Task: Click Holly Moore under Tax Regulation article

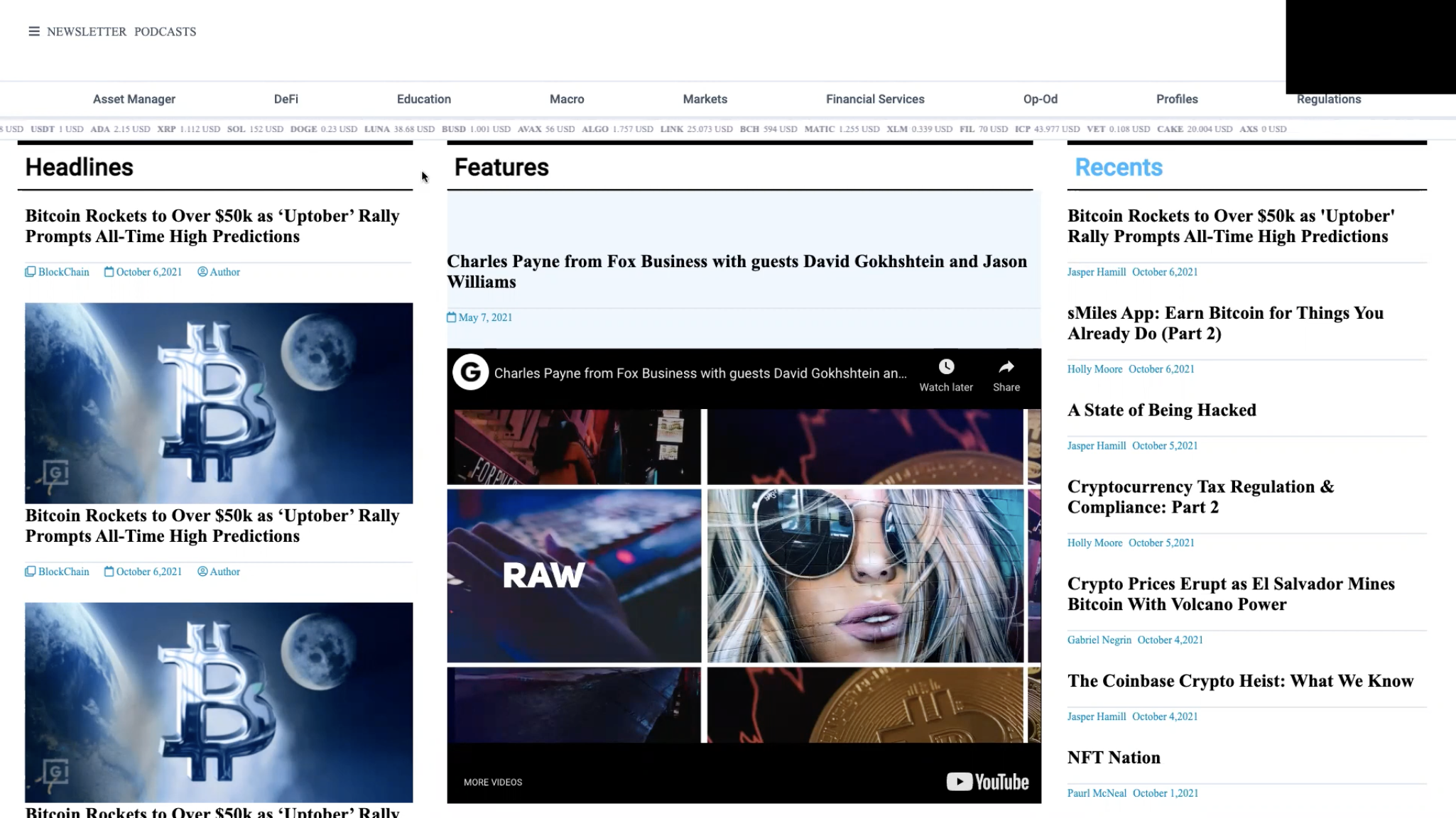Action: [x=1094, y=543]
